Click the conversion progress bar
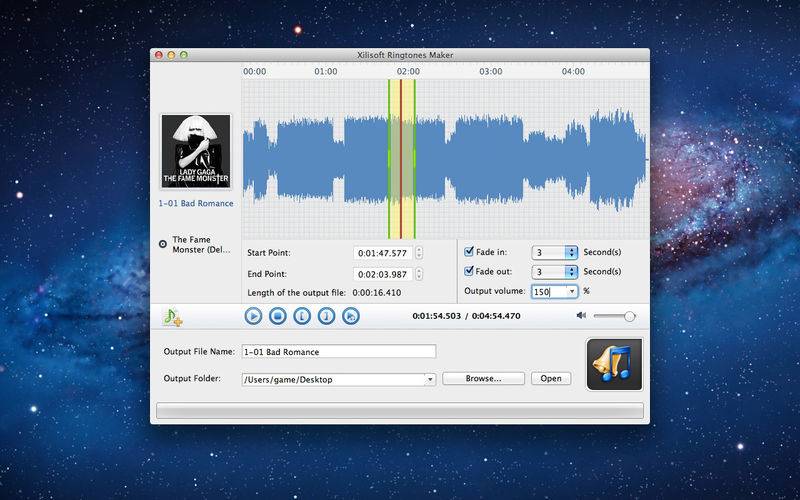This screenshot has width=800, height=500. 400,411
